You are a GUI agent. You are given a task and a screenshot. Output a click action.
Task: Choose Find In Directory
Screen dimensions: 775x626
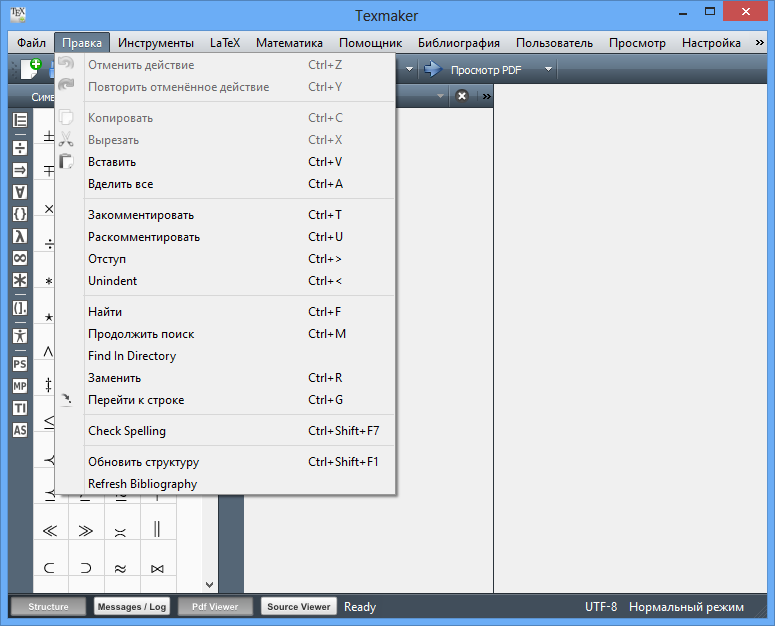[x=225, y=356]
